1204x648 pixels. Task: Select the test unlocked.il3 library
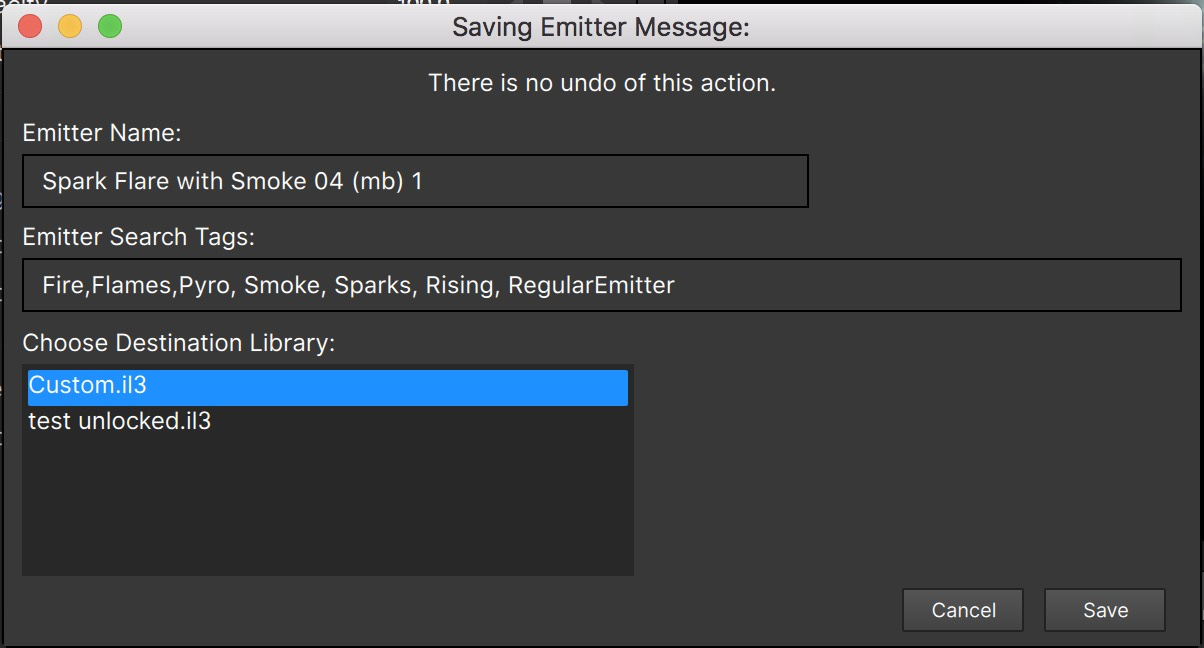point(120,421)
